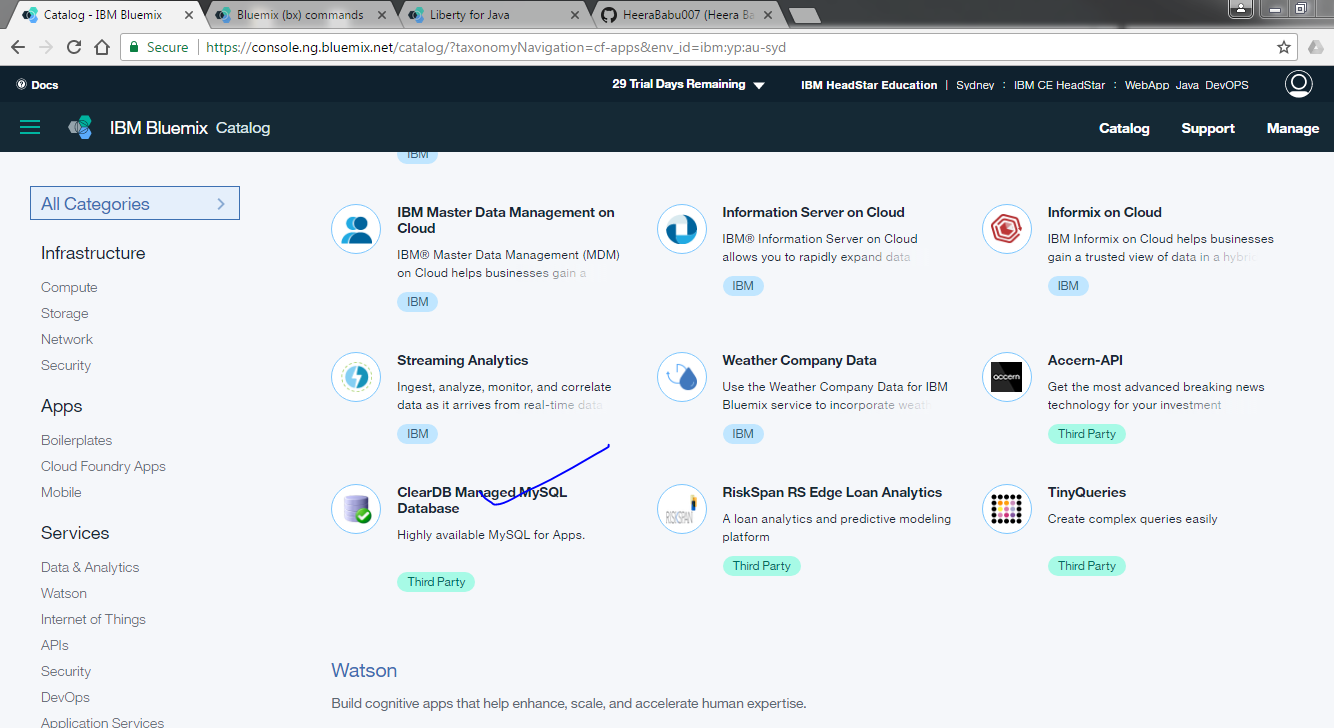Open the Manage top menu item
1334x728 pixels.
[x=1293, y=128]
